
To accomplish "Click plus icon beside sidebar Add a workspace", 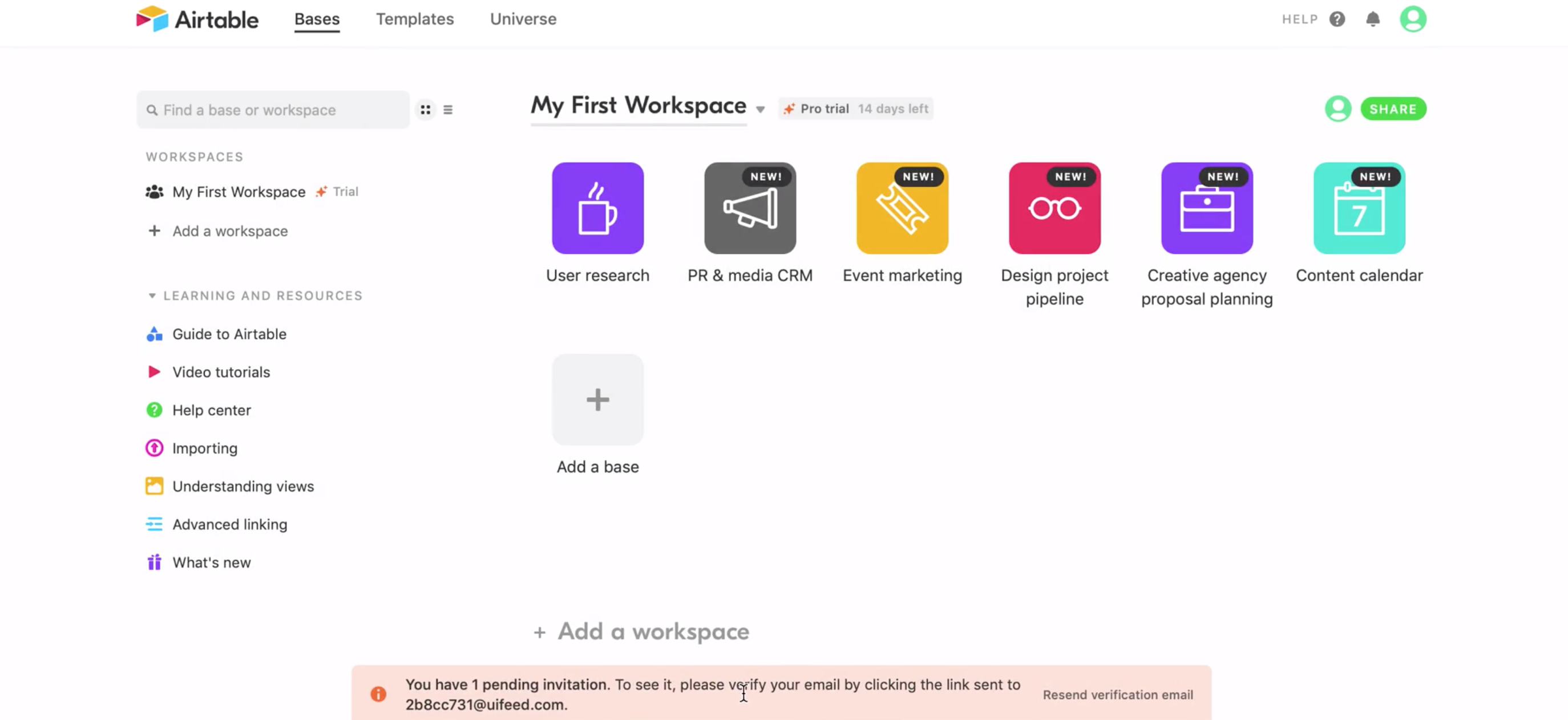I will point(154,230).
